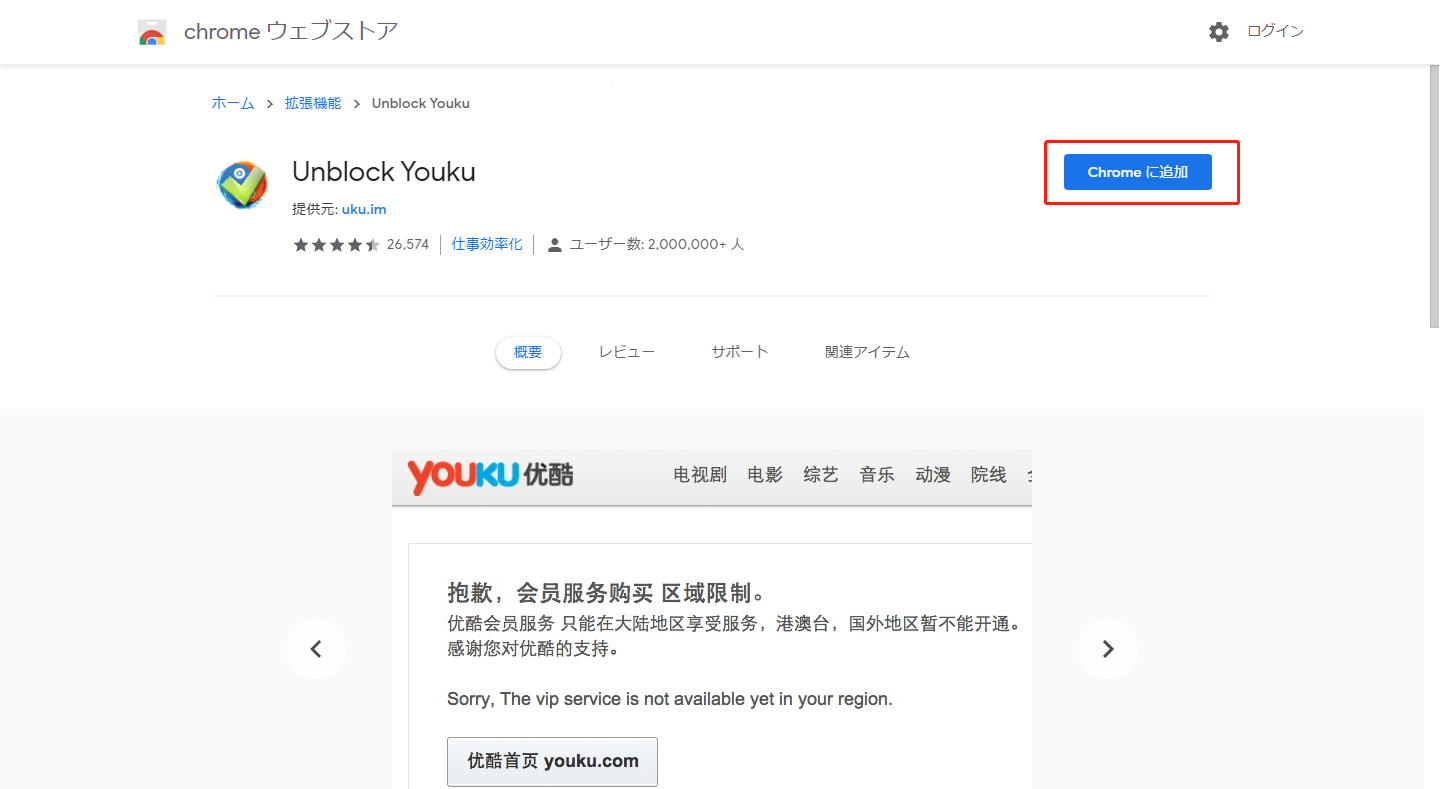The height and width of the screenshot is (789, 1440).
Task: Go to ホーム breadcrumb link
Action: click(233, 103)
